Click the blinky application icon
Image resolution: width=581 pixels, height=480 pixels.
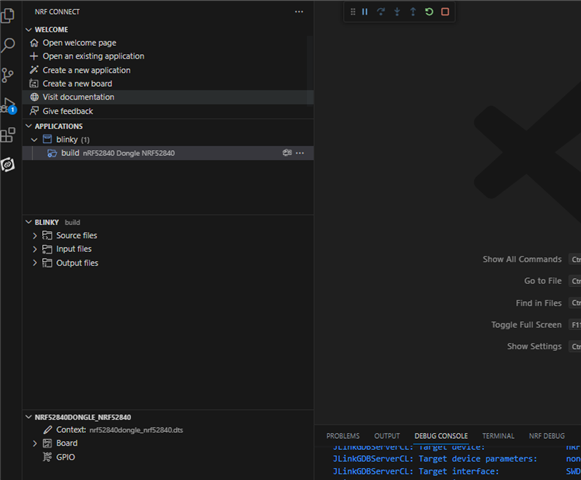click(x=47, y=139)
